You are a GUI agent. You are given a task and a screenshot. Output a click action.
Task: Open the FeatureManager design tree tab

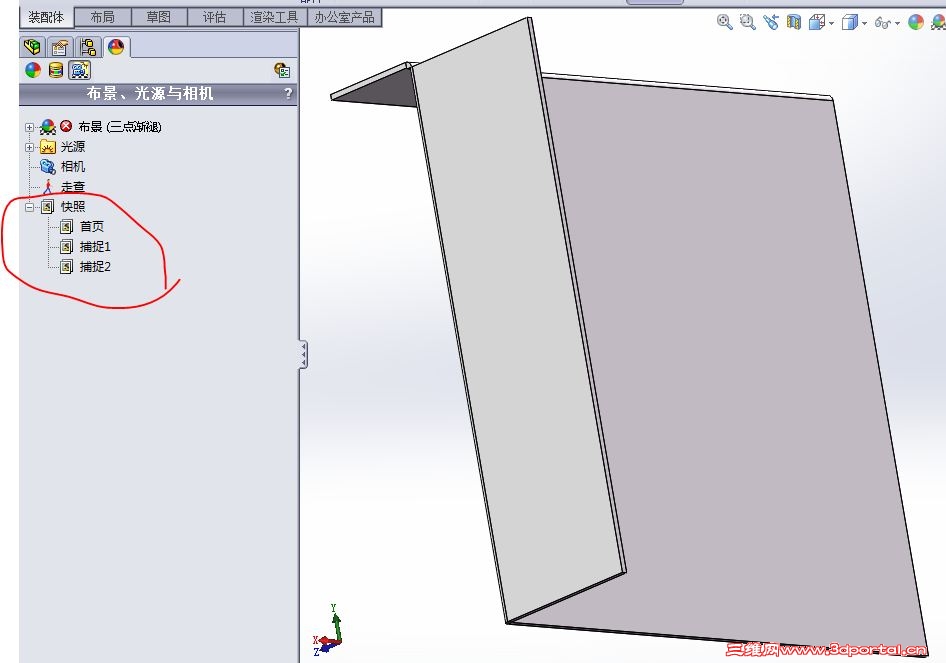(x=31, y=46)
